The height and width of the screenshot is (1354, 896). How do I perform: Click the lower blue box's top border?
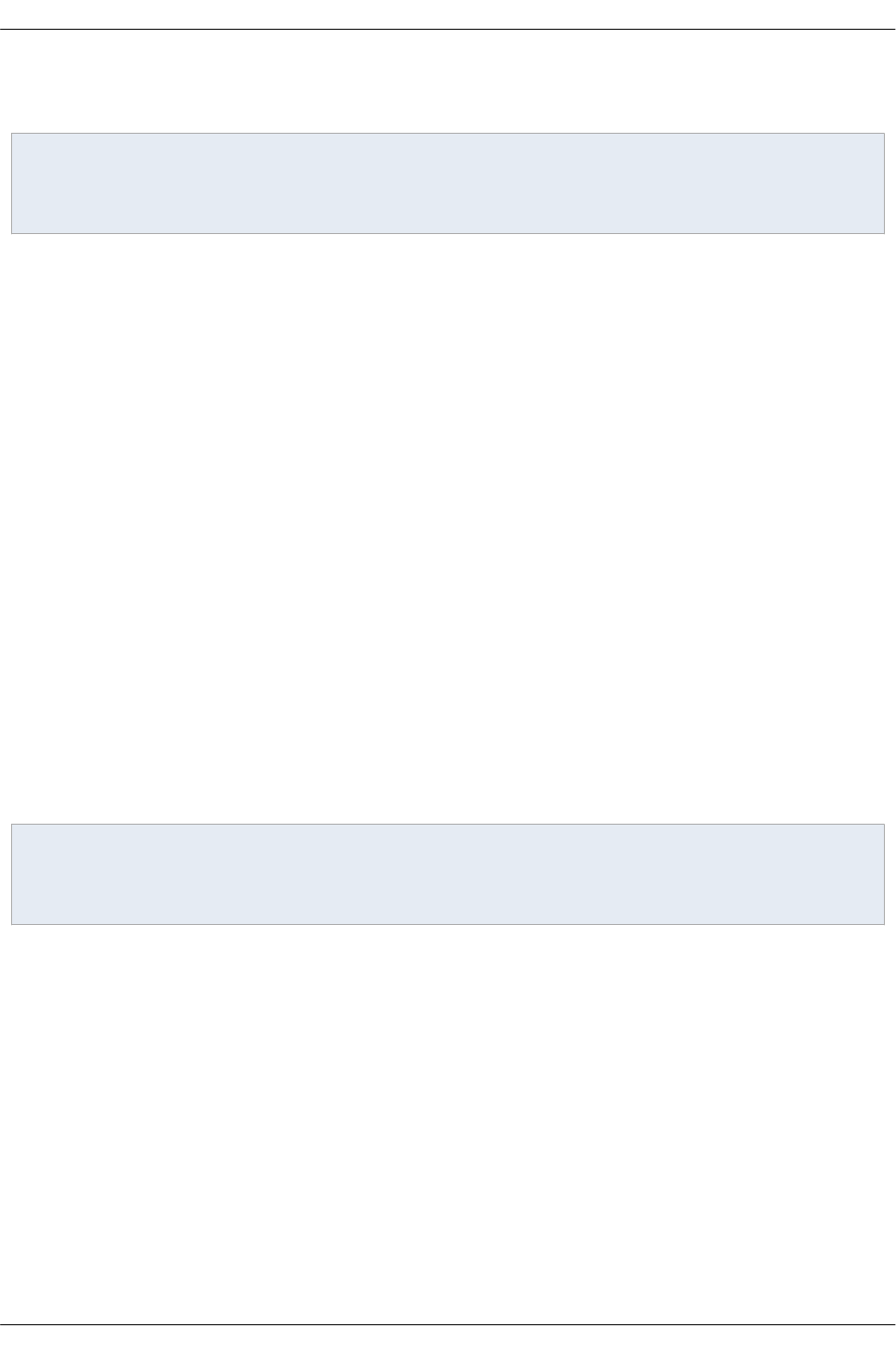click(448, 824)
